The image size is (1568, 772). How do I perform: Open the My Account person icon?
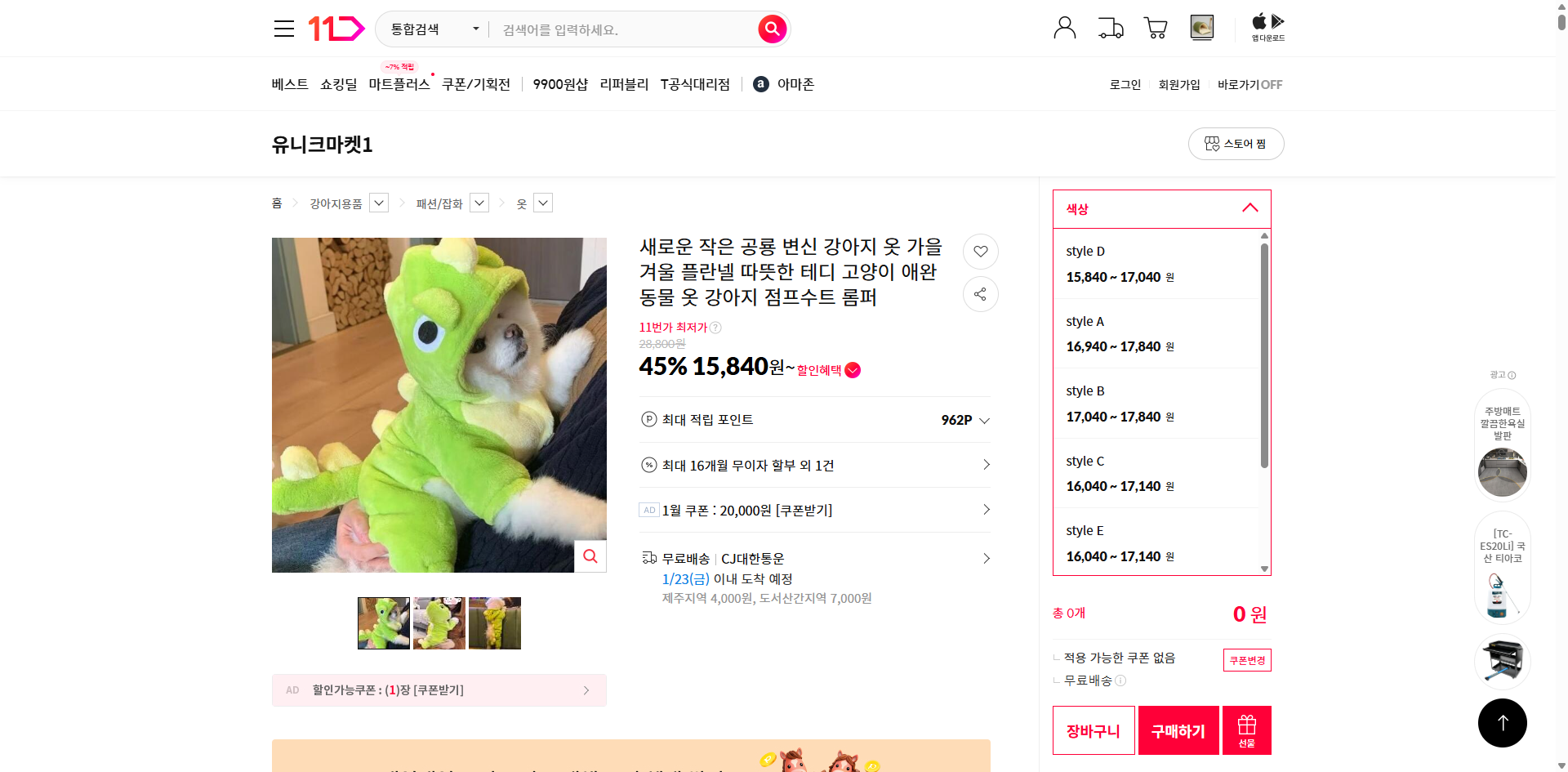tap(1064, 27)
